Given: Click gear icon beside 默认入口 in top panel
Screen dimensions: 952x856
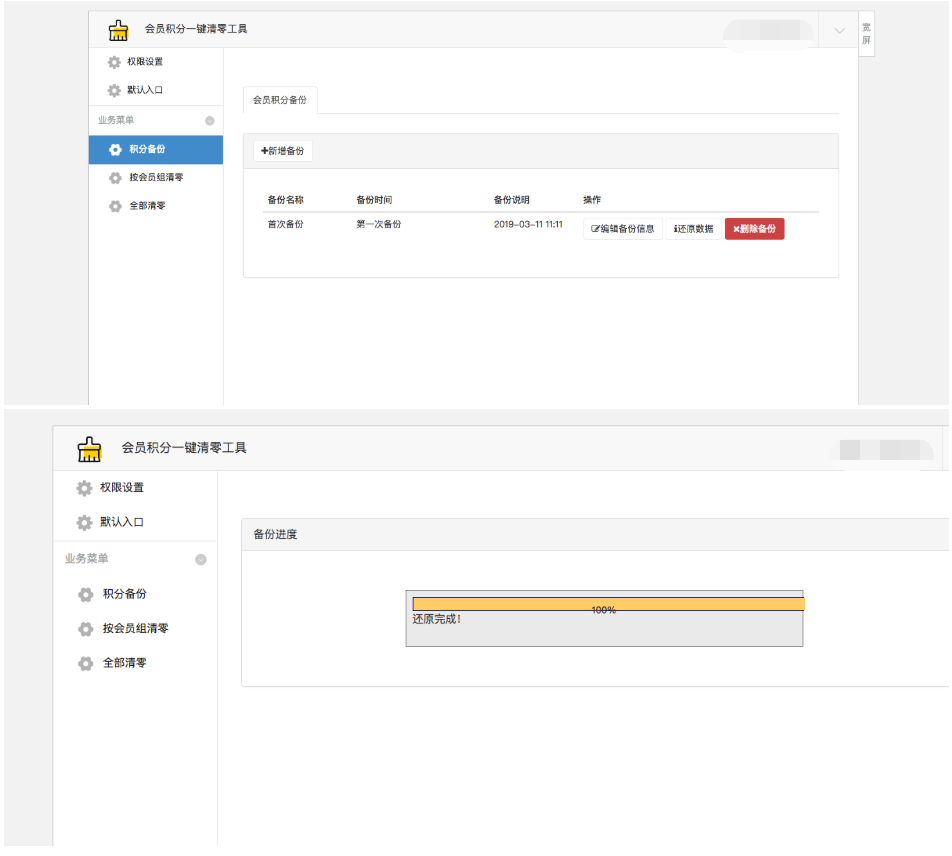Looking at the screenshot, I should (x=114, y=90).
